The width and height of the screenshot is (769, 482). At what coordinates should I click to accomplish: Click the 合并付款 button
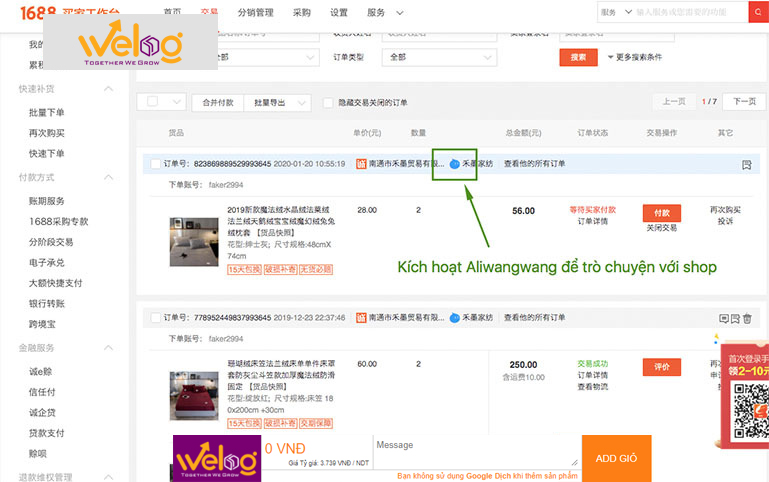(218, 102)
